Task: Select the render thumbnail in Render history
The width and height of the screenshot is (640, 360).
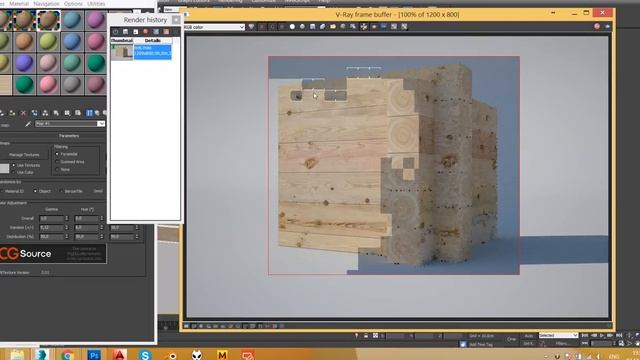Action: click(x=122, y=52)
